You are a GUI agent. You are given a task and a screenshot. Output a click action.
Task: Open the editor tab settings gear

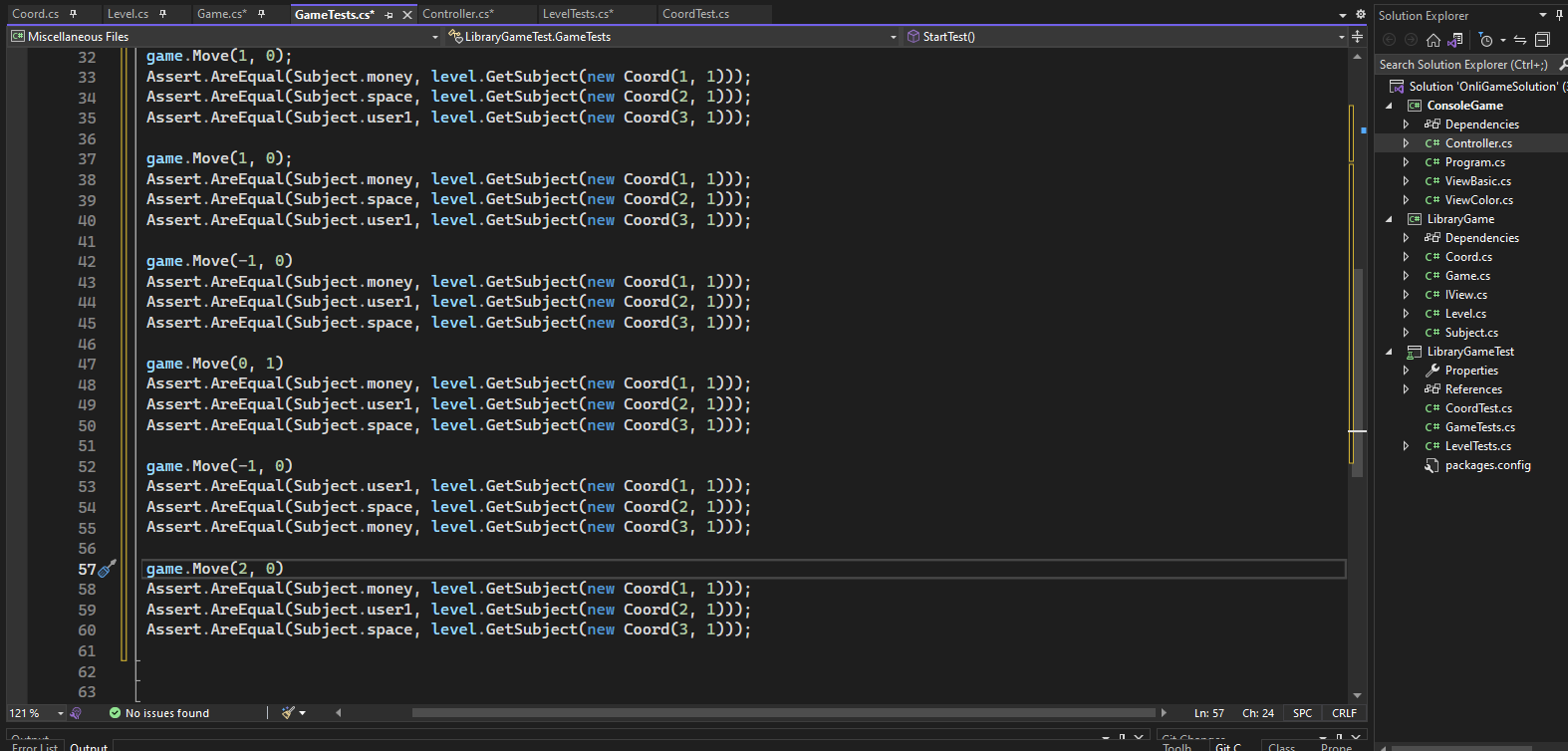[x=1361, y=15]
